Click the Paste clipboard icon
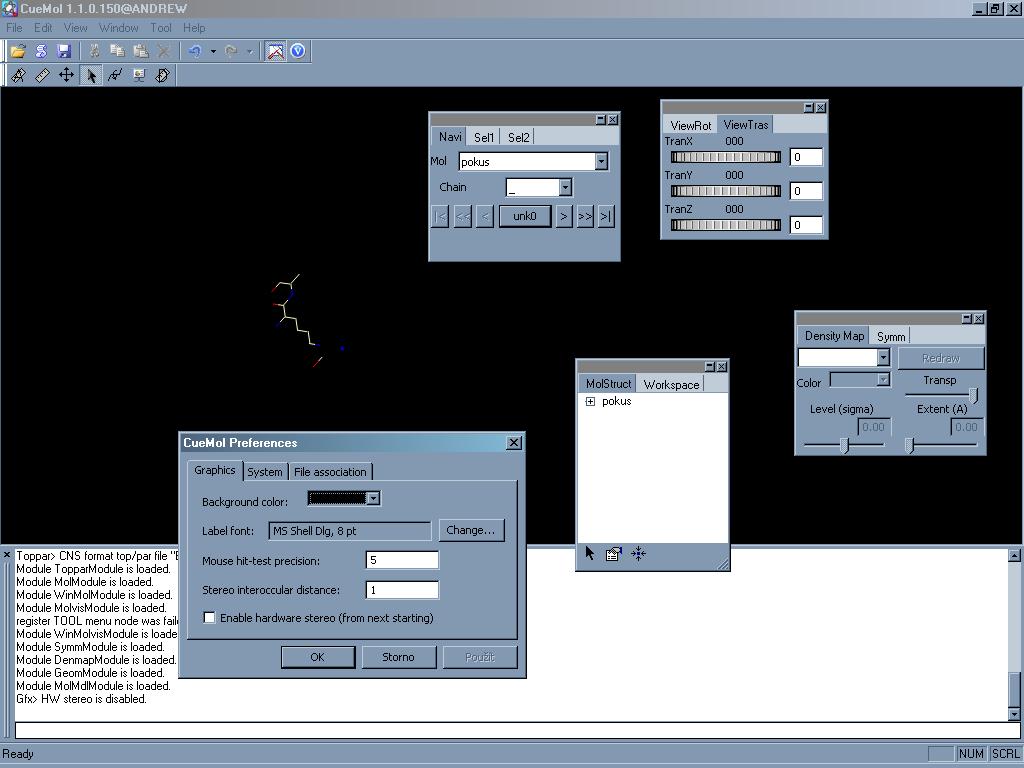Viewport: 1024px width, 768px height. coord(140,51)
